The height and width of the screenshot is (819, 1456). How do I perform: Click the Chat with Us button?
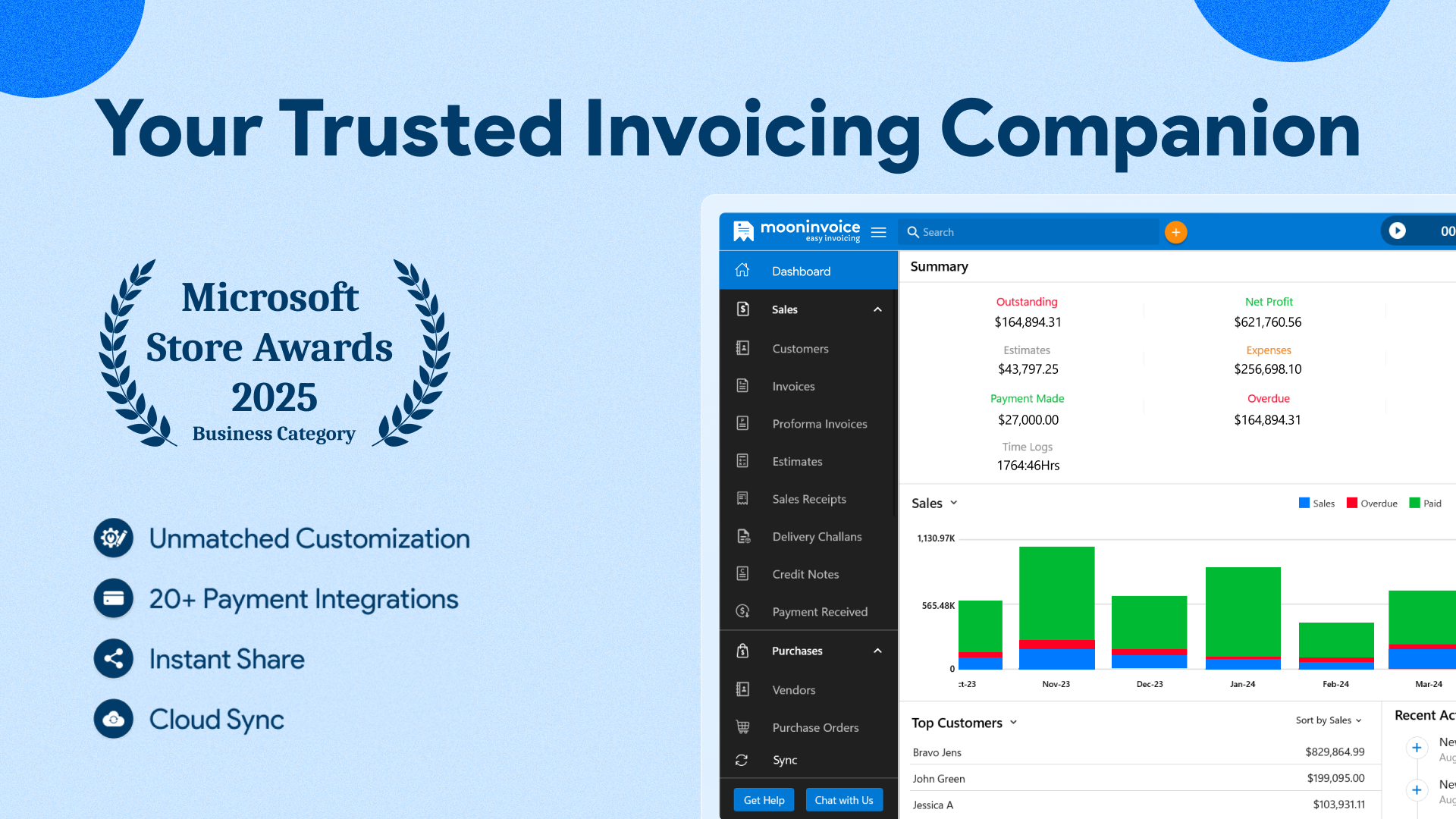(843, 800)
